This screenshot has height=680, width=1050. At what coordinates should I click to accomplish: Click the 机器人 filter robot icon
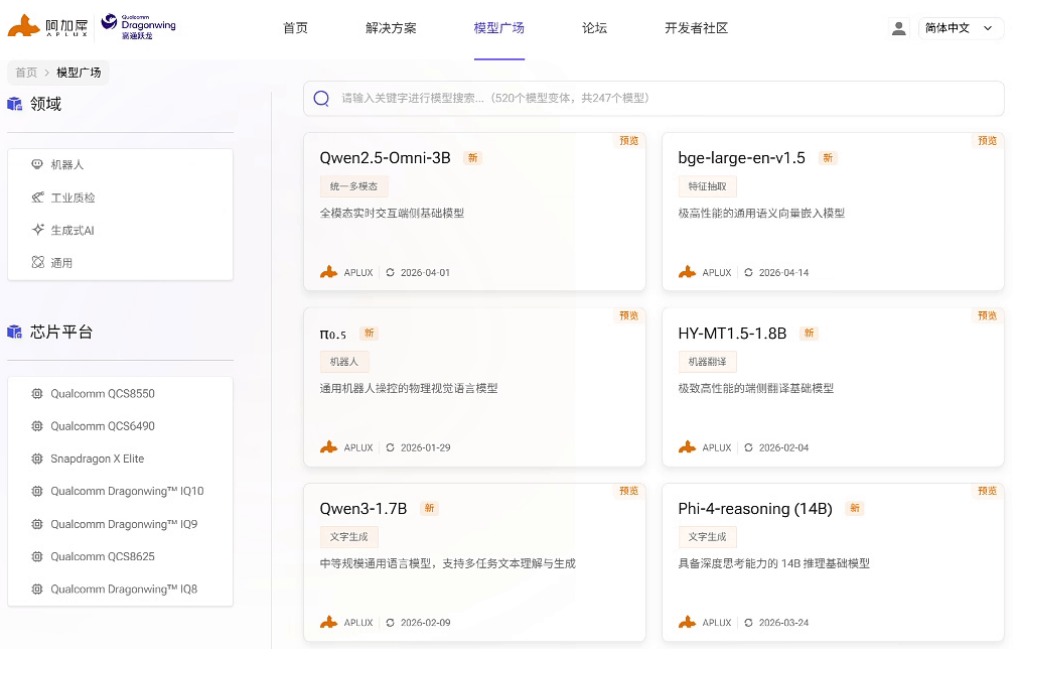tap(38, 164)
